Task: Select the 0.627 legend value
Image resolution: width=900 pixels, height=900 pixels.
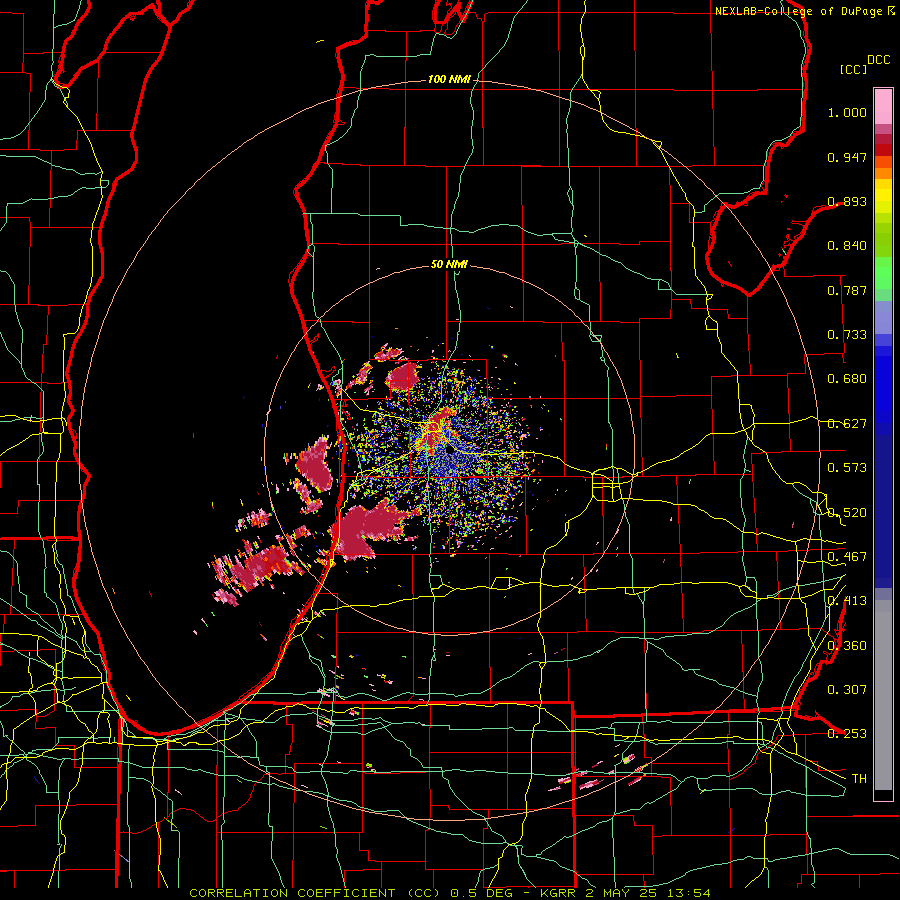Action: (847, 424)
